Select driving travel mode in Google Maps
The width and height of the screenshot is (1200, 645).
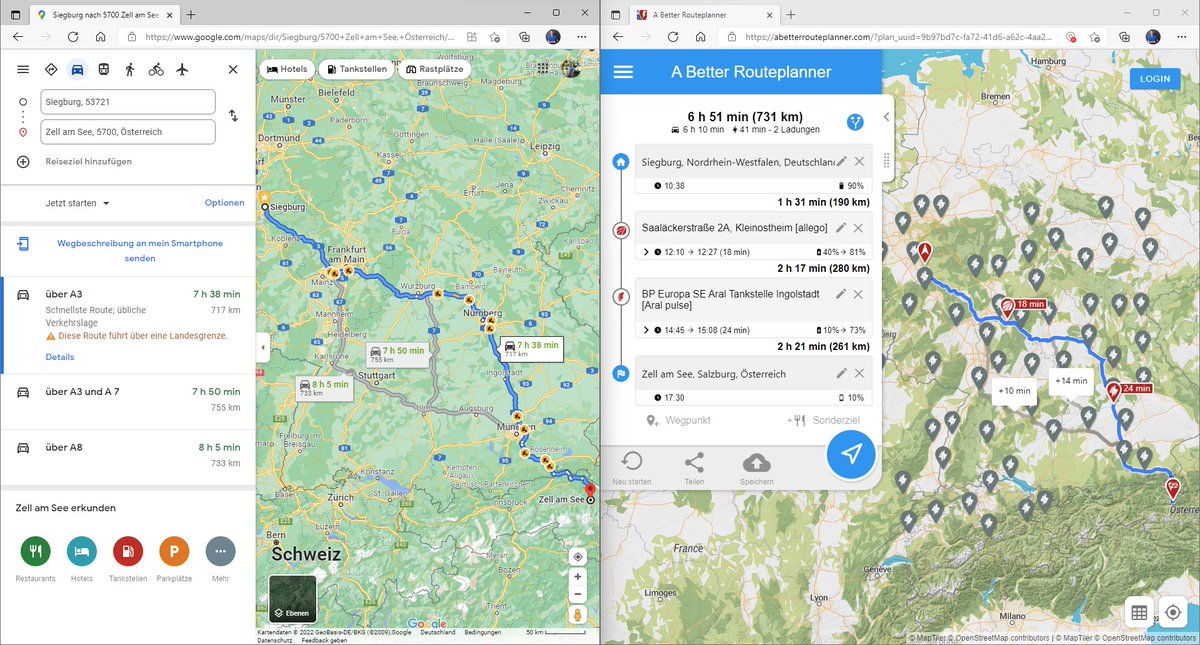point(77,69)
